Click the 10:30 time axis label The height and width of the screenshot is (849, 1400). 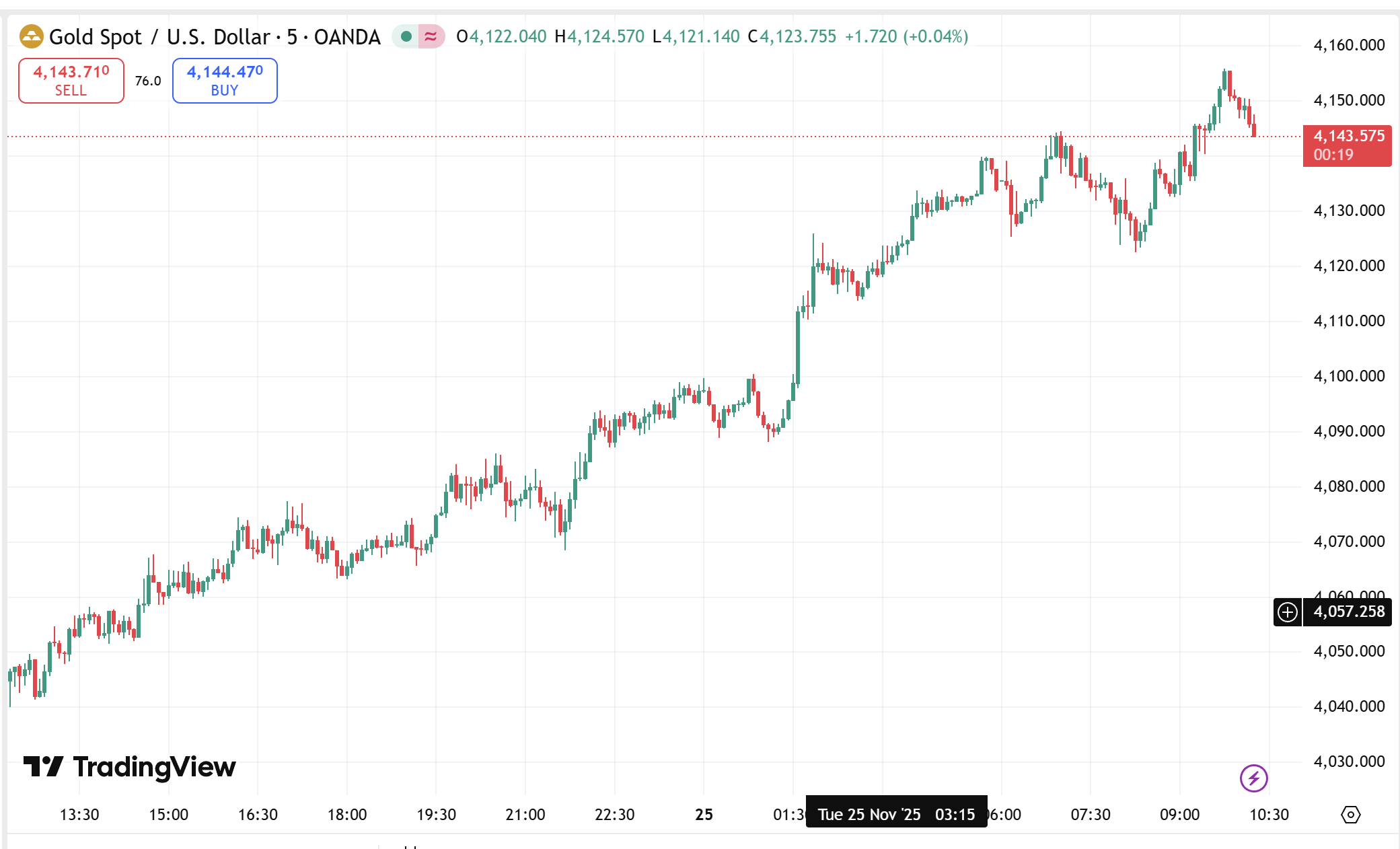click(1269, 815)
